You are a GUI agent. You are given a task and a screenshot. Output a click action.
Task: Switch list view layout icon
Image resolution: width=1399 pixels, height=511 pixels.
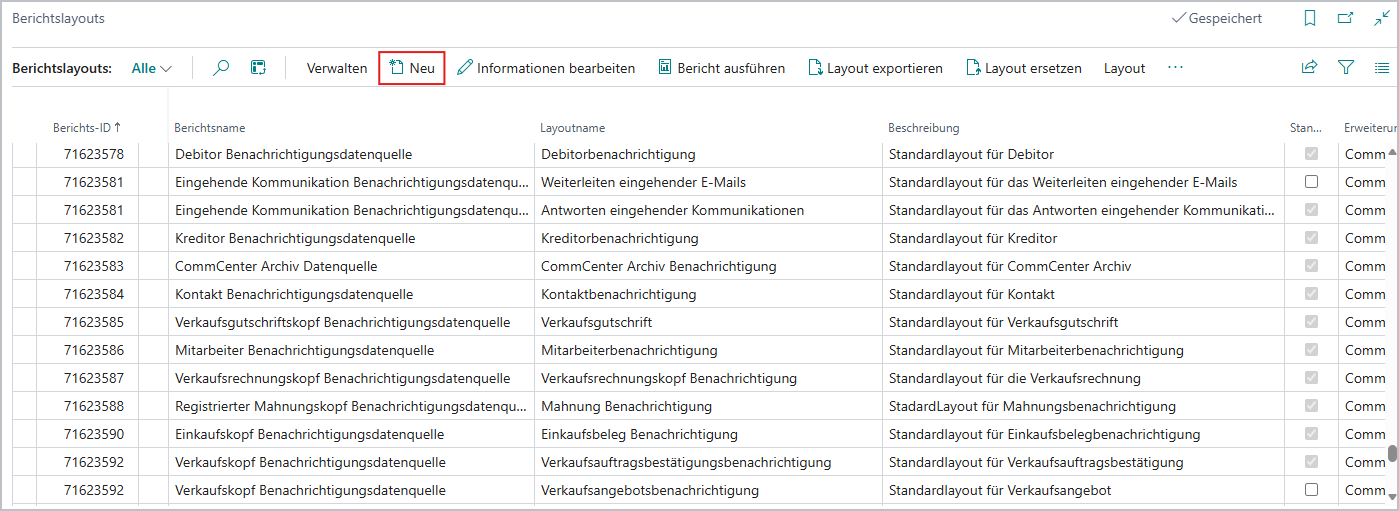[1382, 68]
